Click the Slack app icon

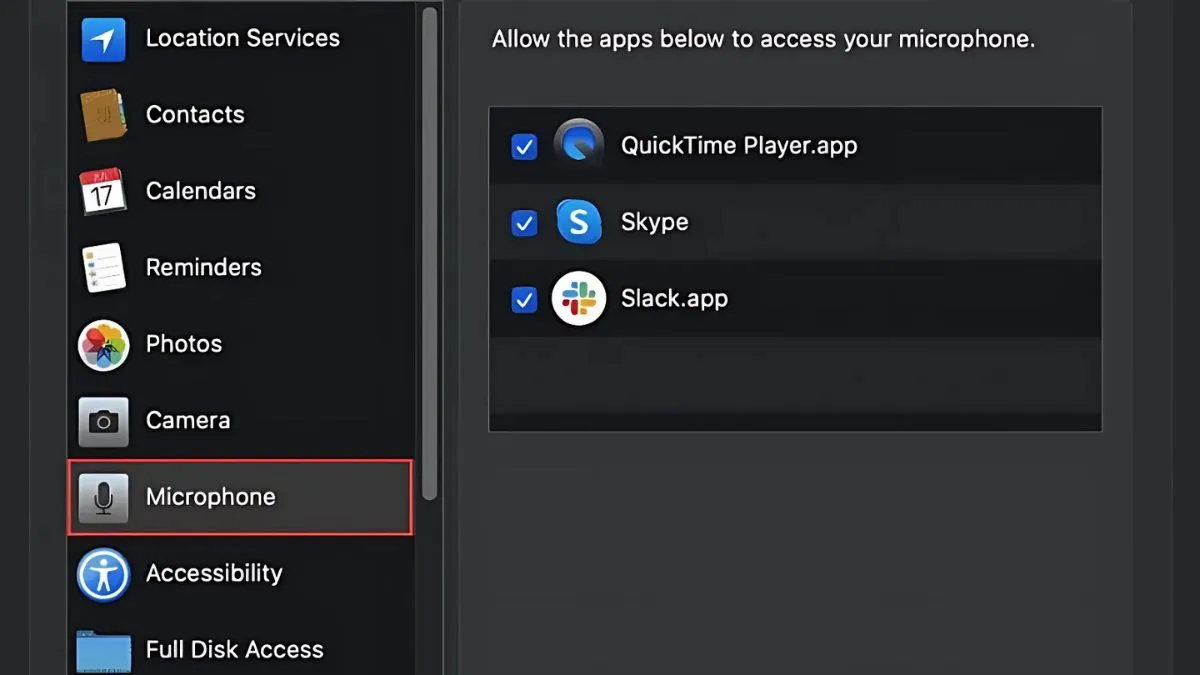(579, 298)
